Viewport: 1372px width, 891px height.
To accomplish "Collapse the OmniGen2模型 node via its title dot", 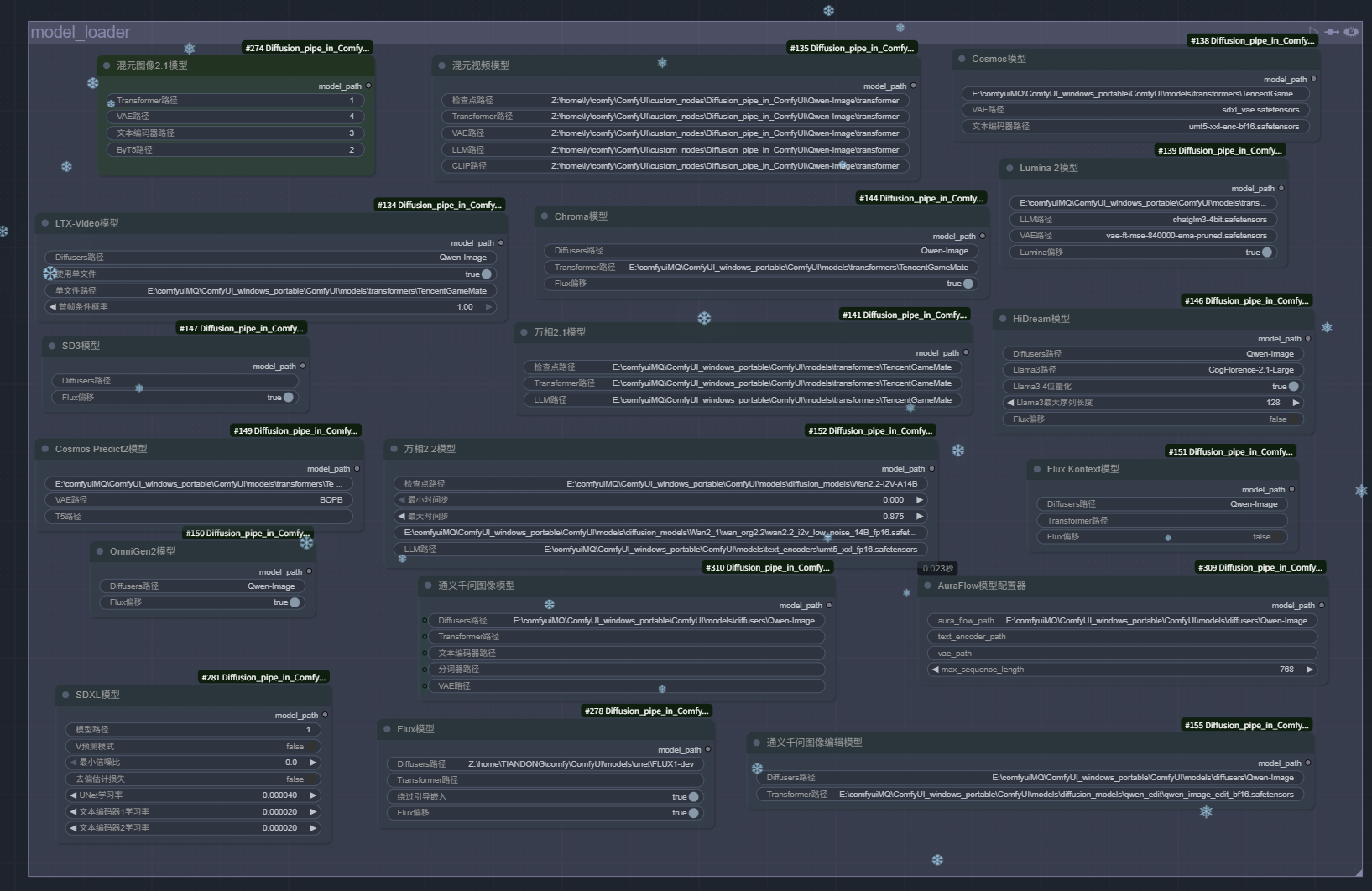I will tap(100, 551).
